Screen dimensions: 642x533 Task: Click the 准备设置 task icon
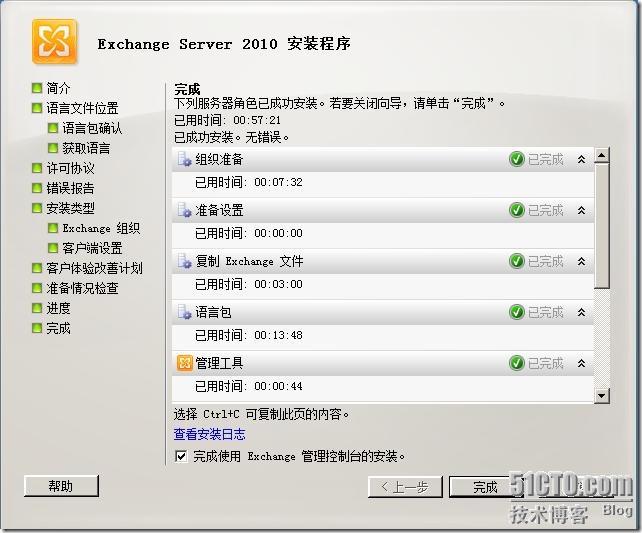[184, 210]
